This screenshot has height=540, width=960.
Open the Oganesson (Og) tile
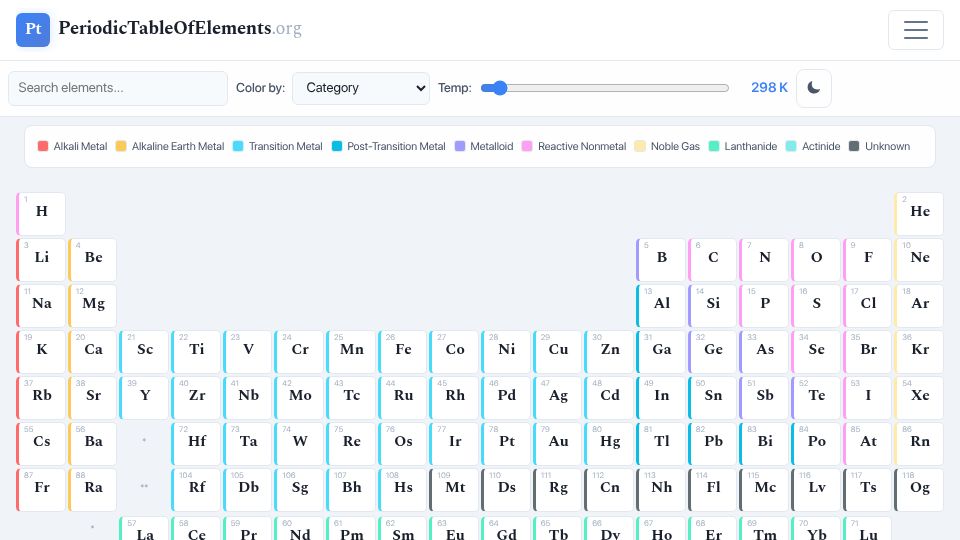[919, 490]
